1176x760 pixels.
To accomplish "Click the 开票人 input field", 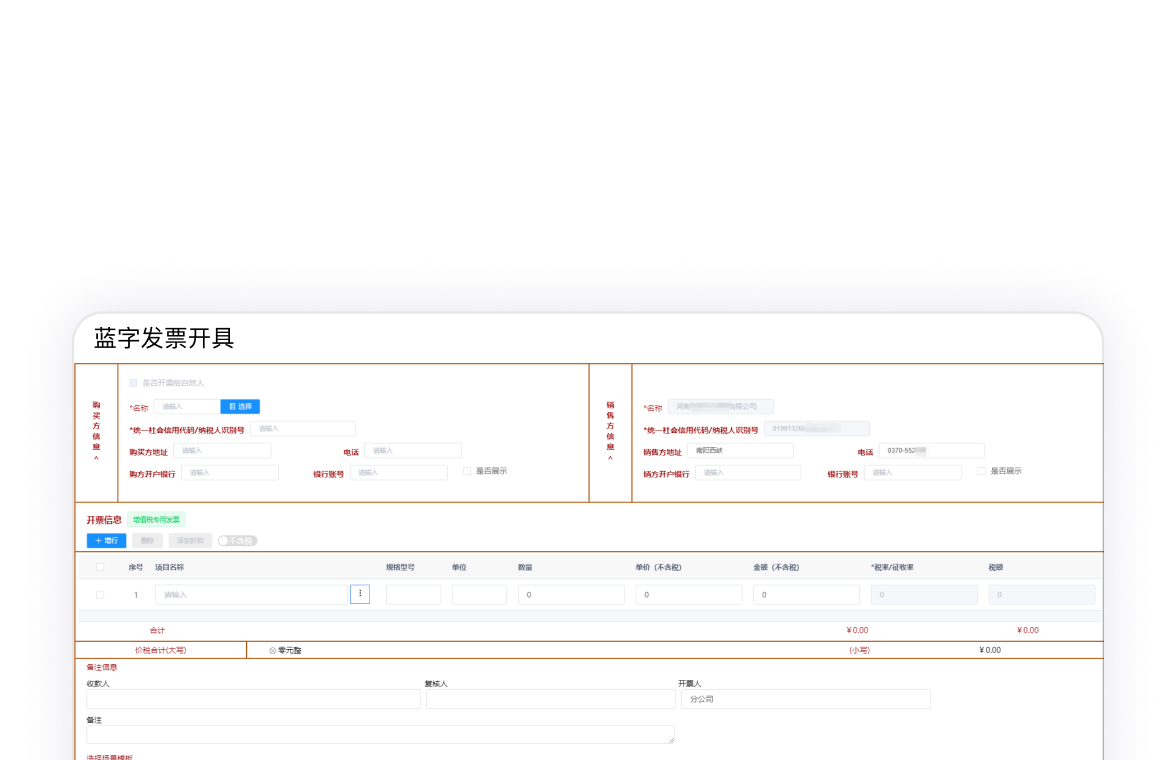I will click(806, 699).
